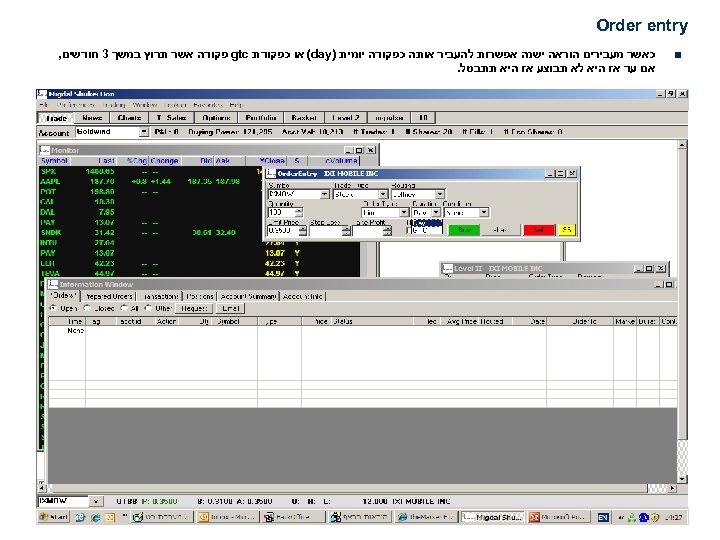Select the Transactions tab

click(160, 297)
